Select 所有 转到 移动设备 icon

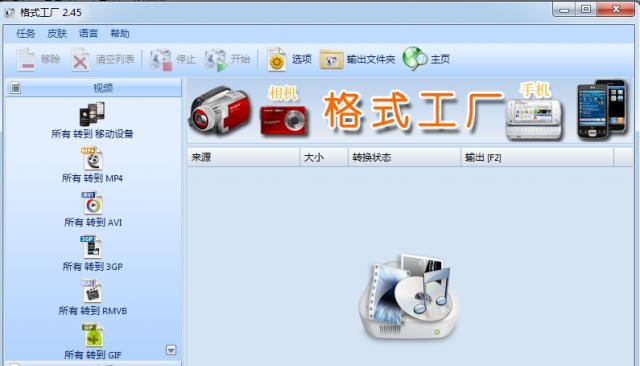(x=92, y=114)
